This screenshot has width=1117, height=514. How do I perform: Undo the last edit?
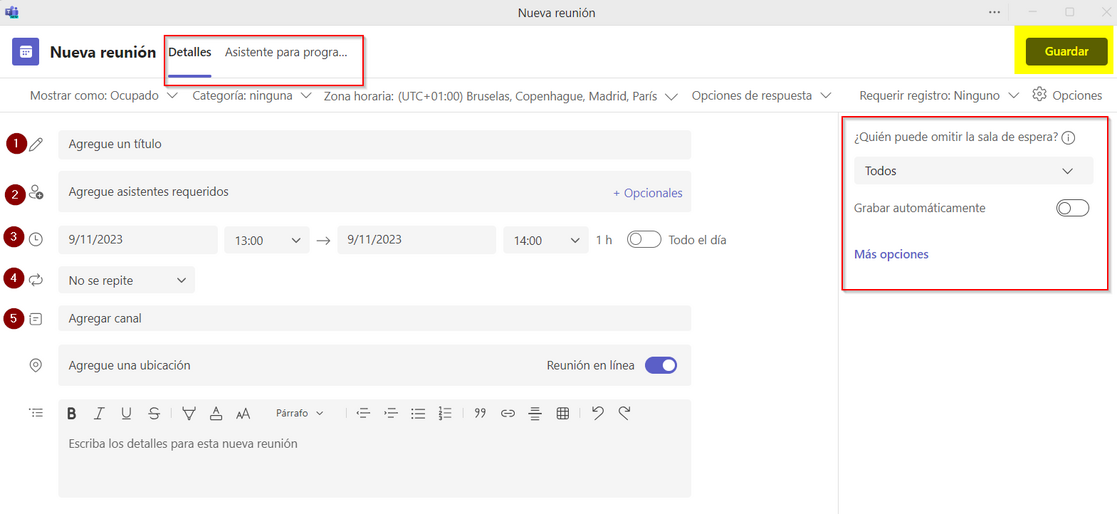point(598,413)
